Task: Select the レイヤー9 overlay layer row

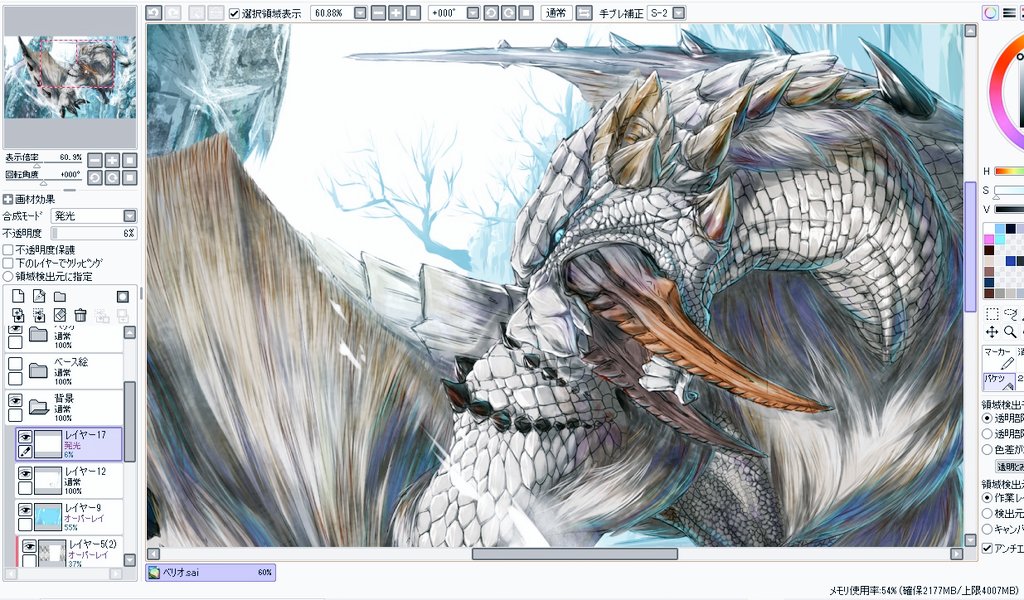Action: tap(69, 517)
